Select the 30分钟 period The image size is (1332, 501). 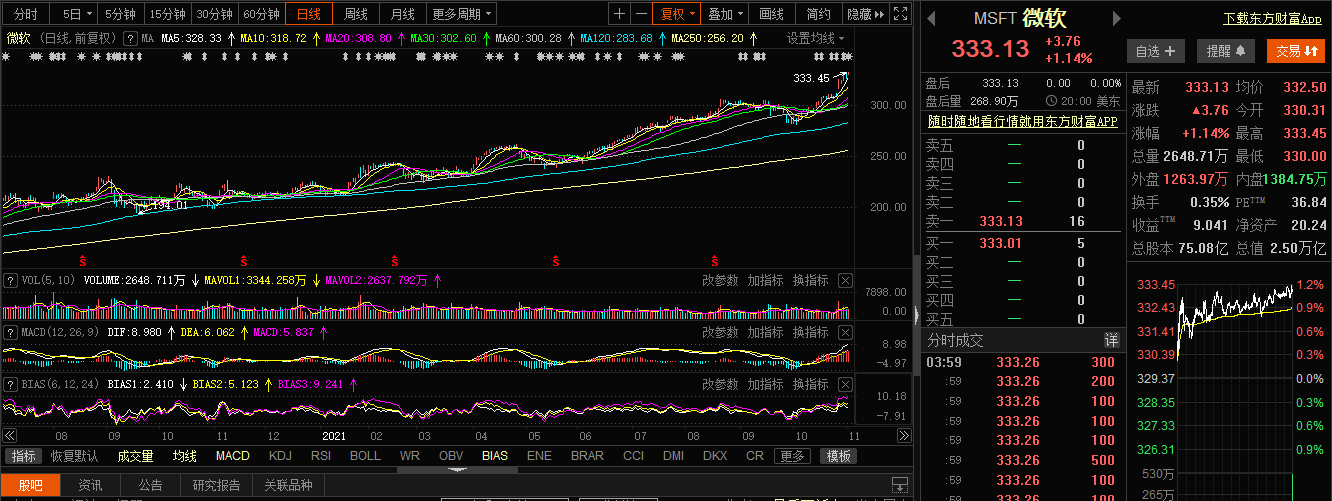214,14
